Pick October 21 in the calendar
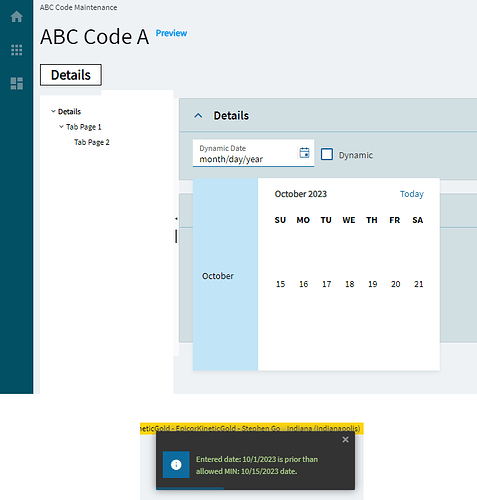Image resolution: width=477 pixels, height=500 pixels. 418,284
